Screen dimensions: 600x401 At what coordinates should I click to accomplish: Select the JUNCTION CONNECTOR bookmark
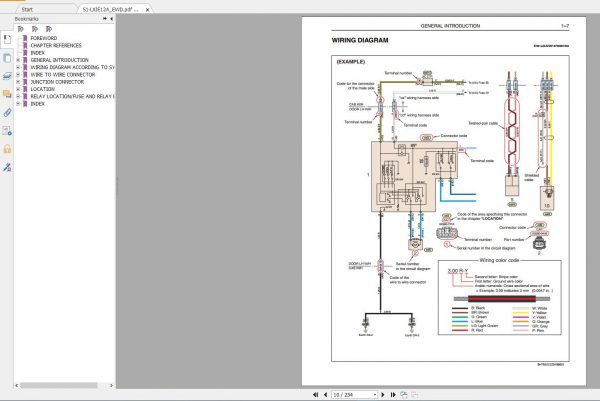pyautogui.click(x=57, y=82)
